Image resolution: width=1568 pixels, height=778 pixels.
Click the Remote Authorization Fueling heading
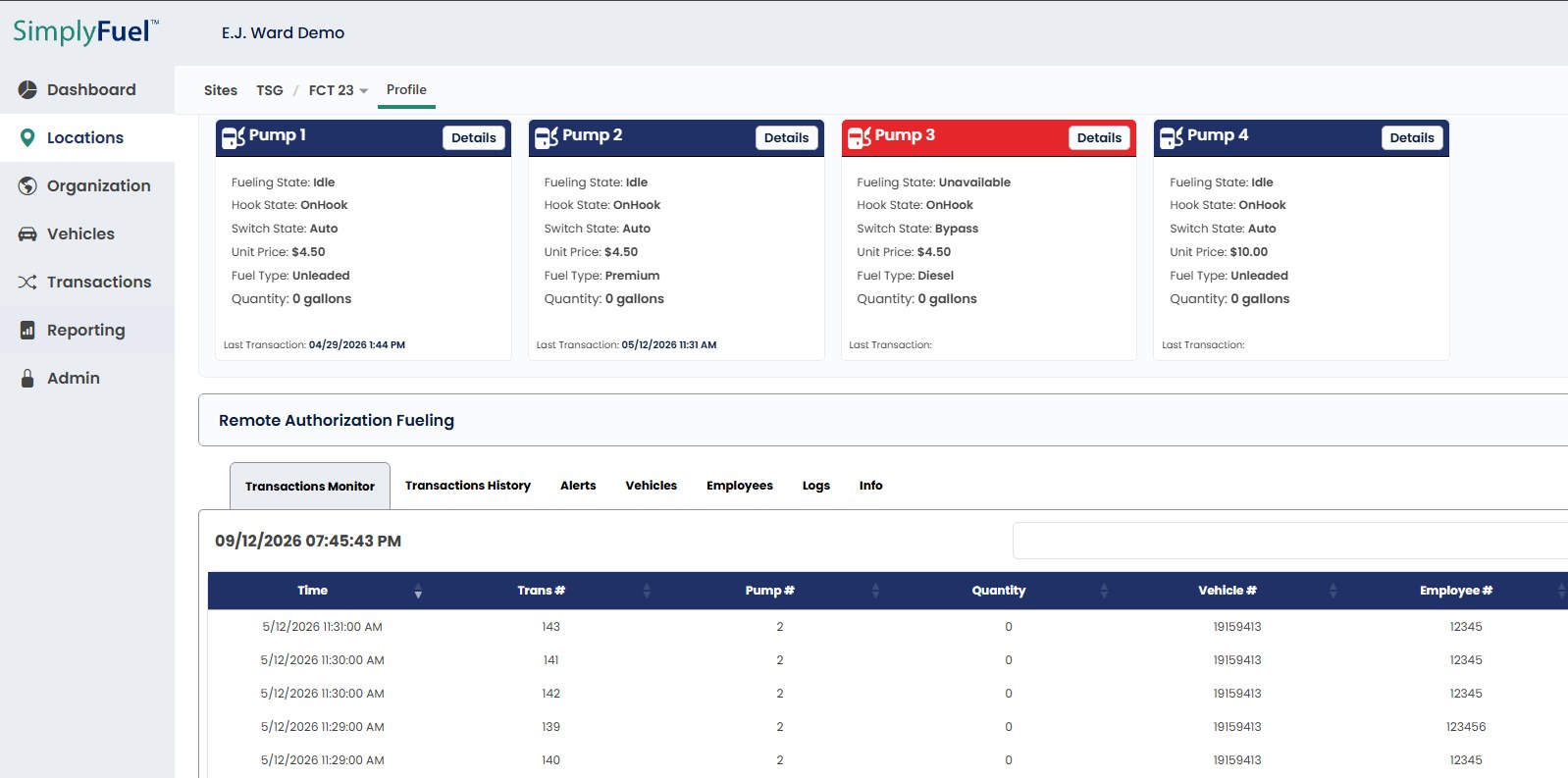337,420
